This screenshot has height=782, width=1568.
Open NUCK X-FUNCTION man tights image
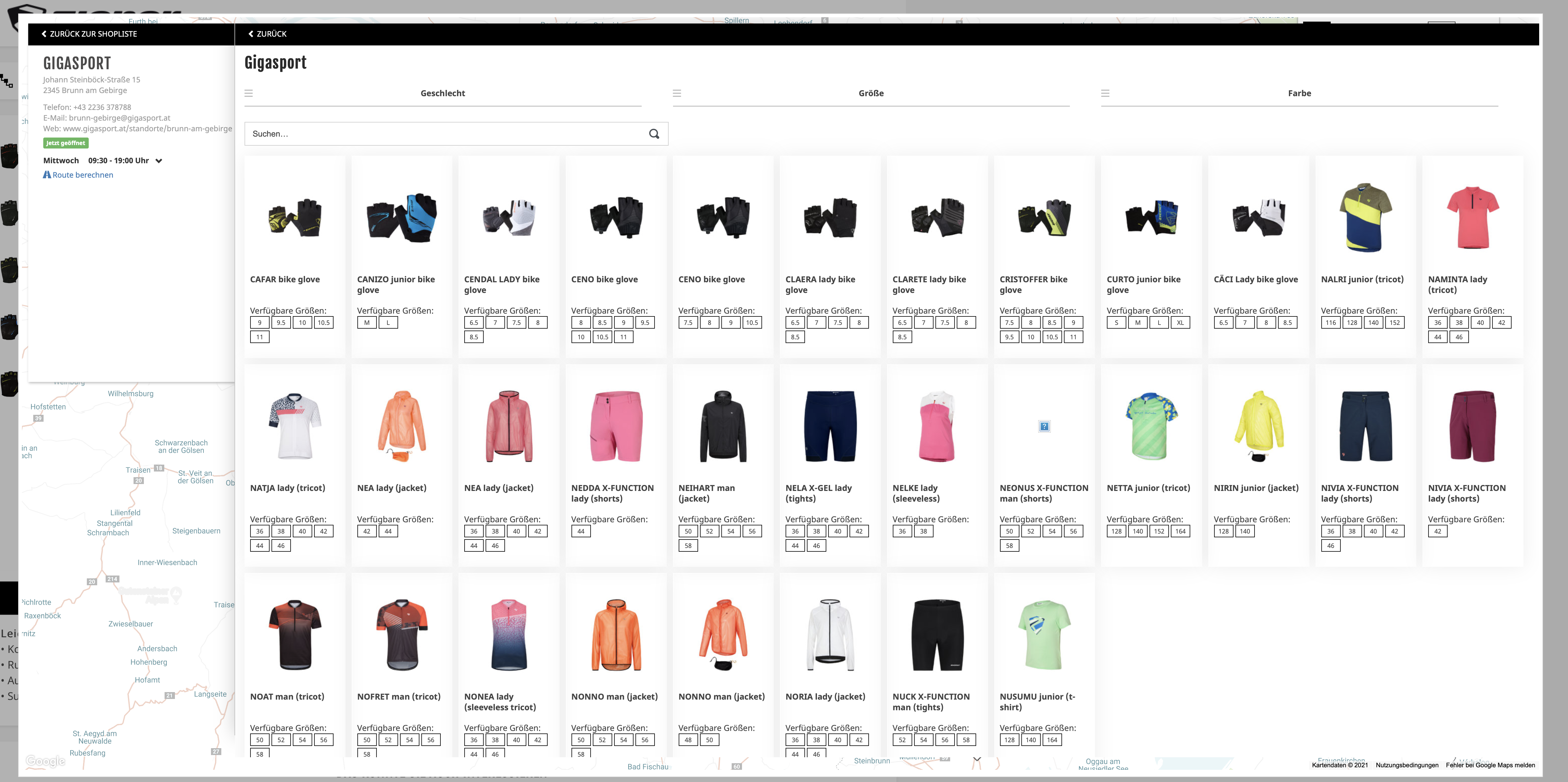pyautogui.click(x=937, y=635)
